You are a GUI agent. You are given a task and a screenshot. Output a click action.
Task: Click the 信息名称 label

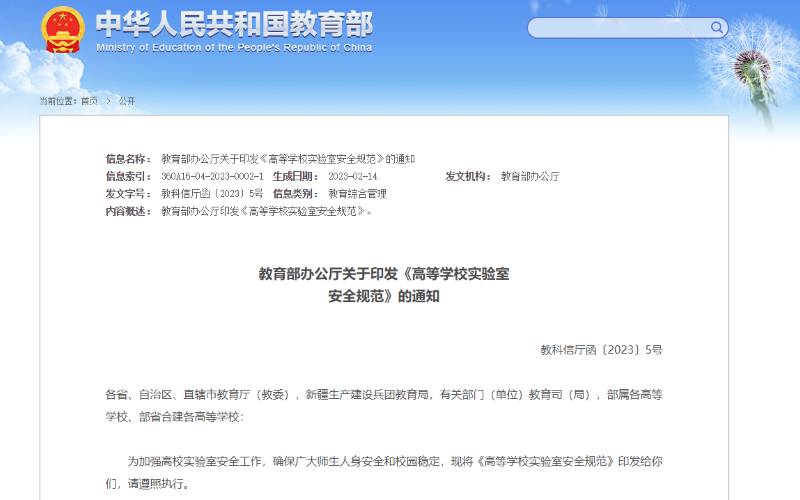[x=128, y=159]
